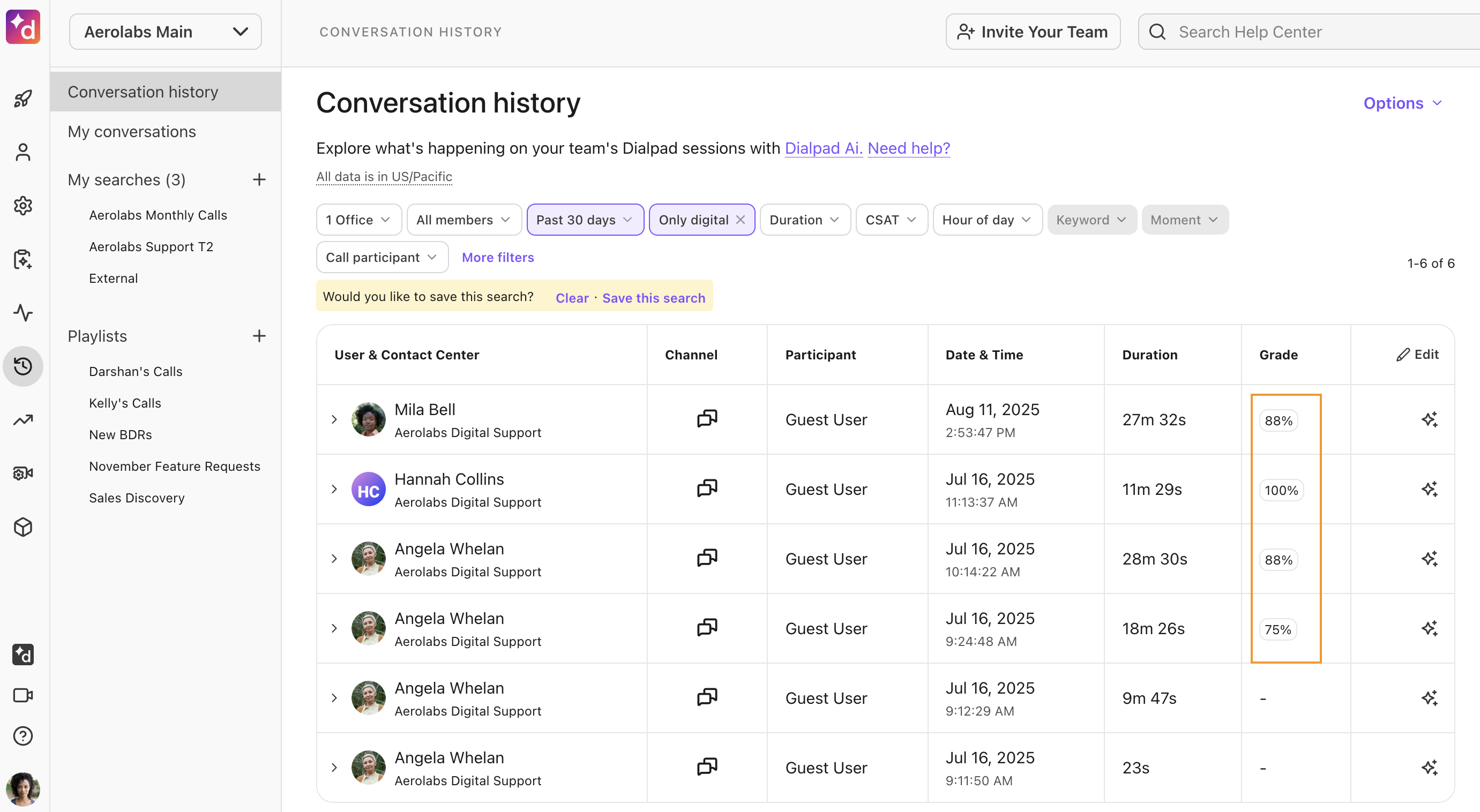Click Save this search link
The image size is (1480, 812).
click(x=653, y=297)
